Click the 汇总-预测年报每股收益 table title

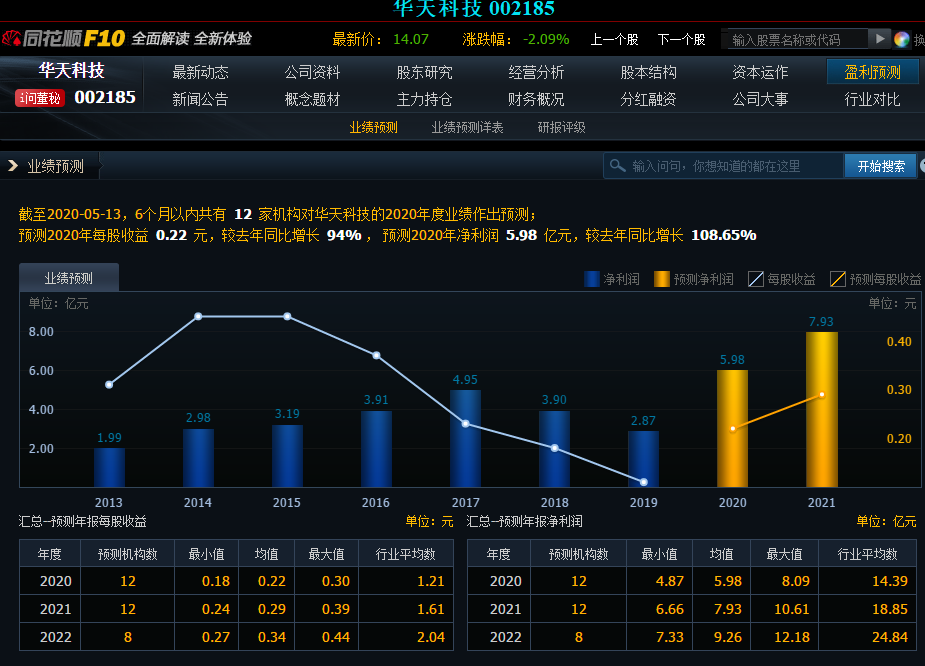point(83,521)
